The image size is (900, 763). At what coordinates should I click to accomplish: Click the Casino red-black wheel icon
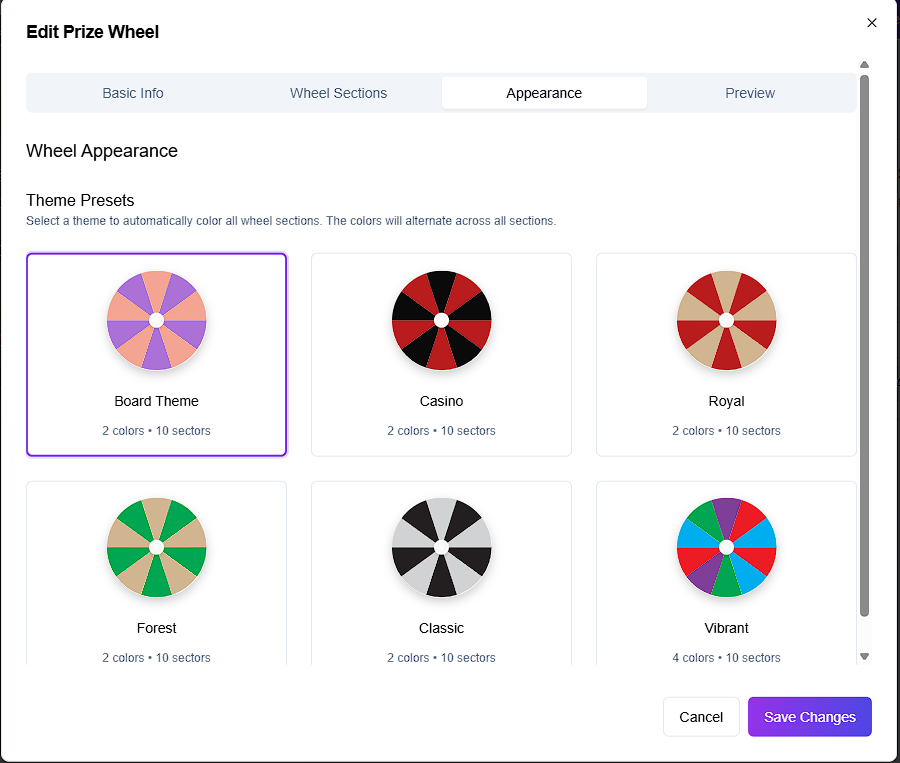tap(441, 320)
